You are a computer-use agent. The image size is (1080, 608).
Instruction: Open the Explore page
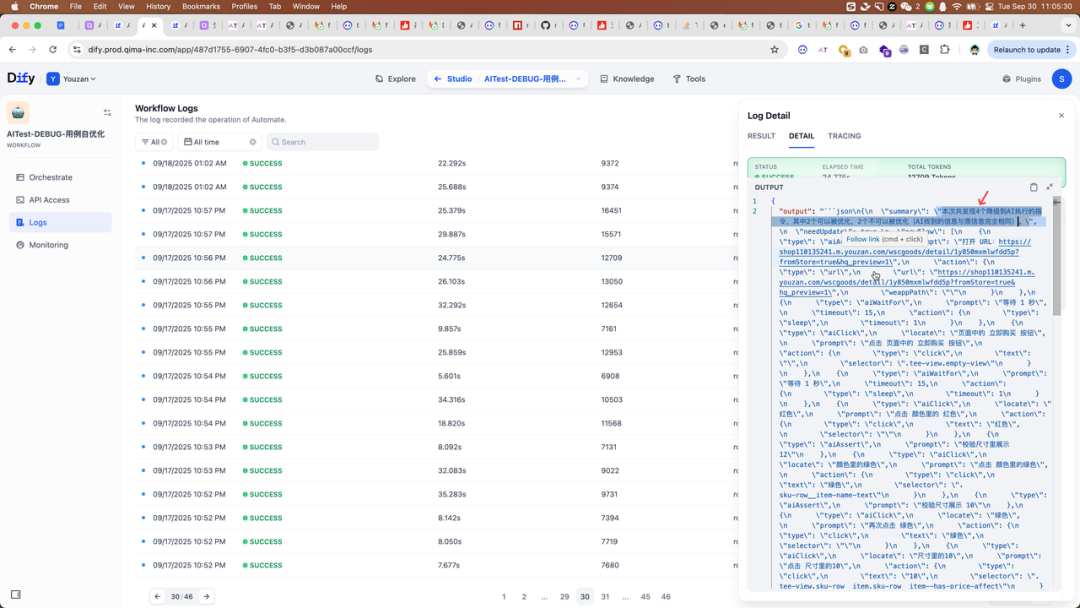coord(395,79)
